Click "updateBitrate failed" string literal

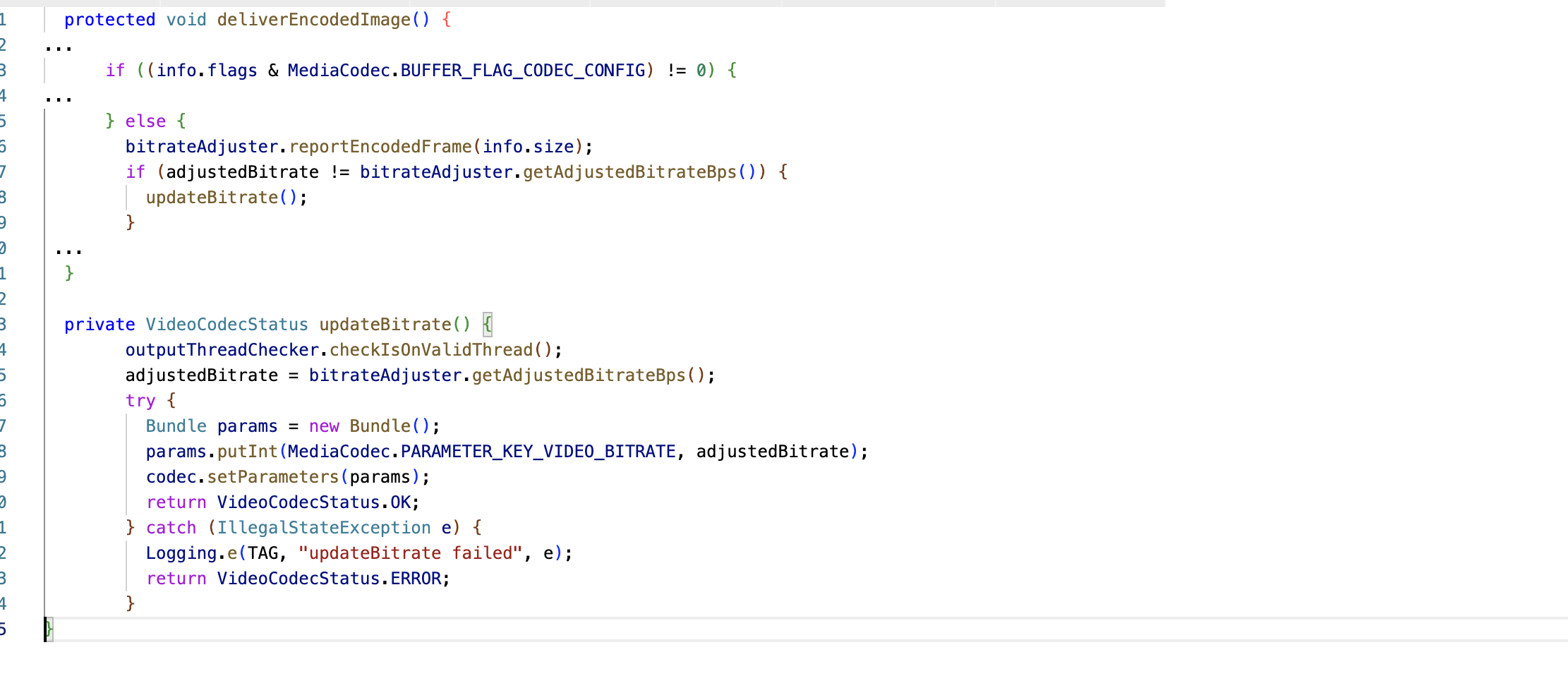[x=411, y=553]
